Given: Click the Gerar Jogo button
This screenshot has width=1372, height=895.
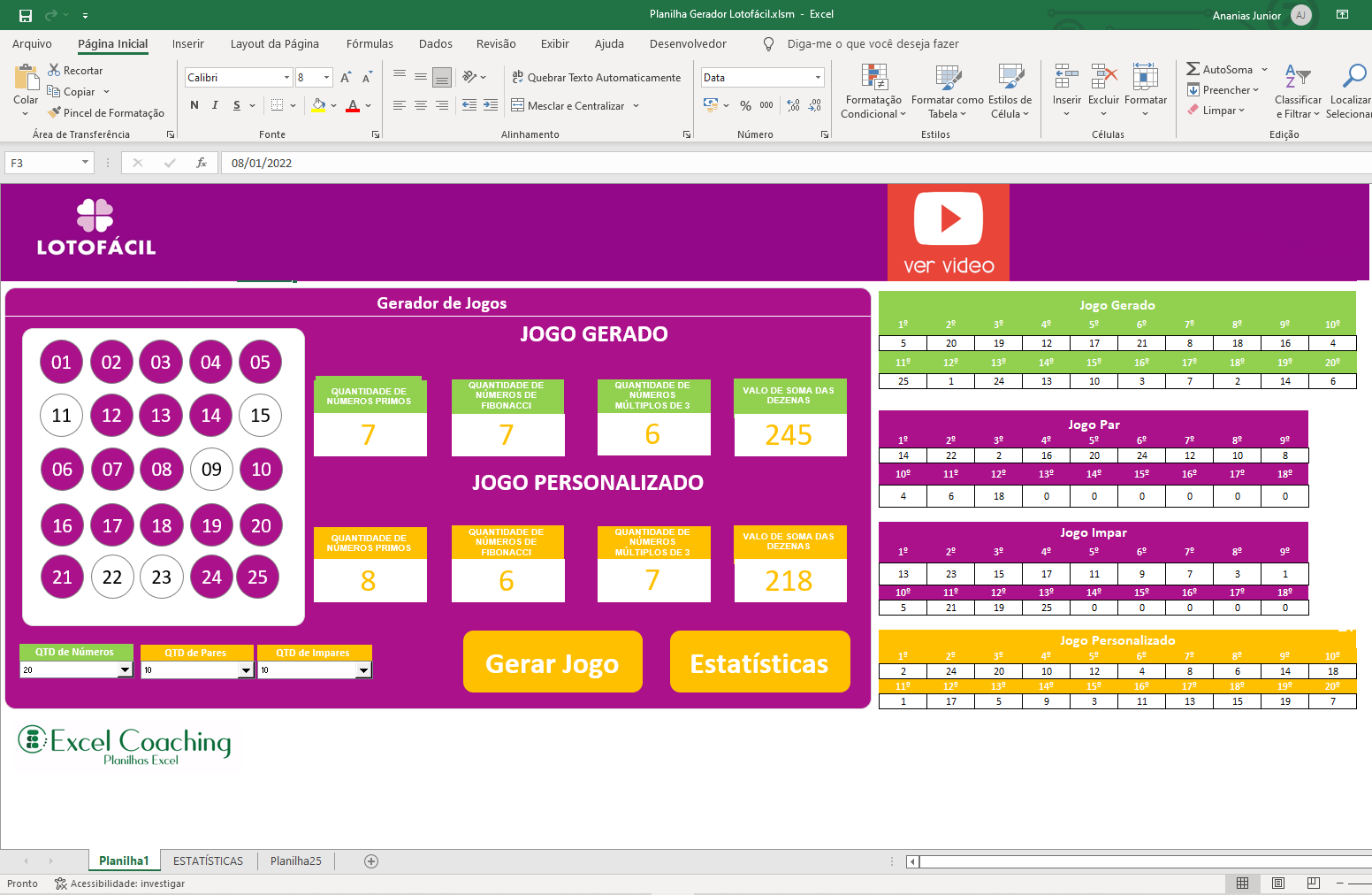Looking at the screenshot, I should click(x=553, y=662).
